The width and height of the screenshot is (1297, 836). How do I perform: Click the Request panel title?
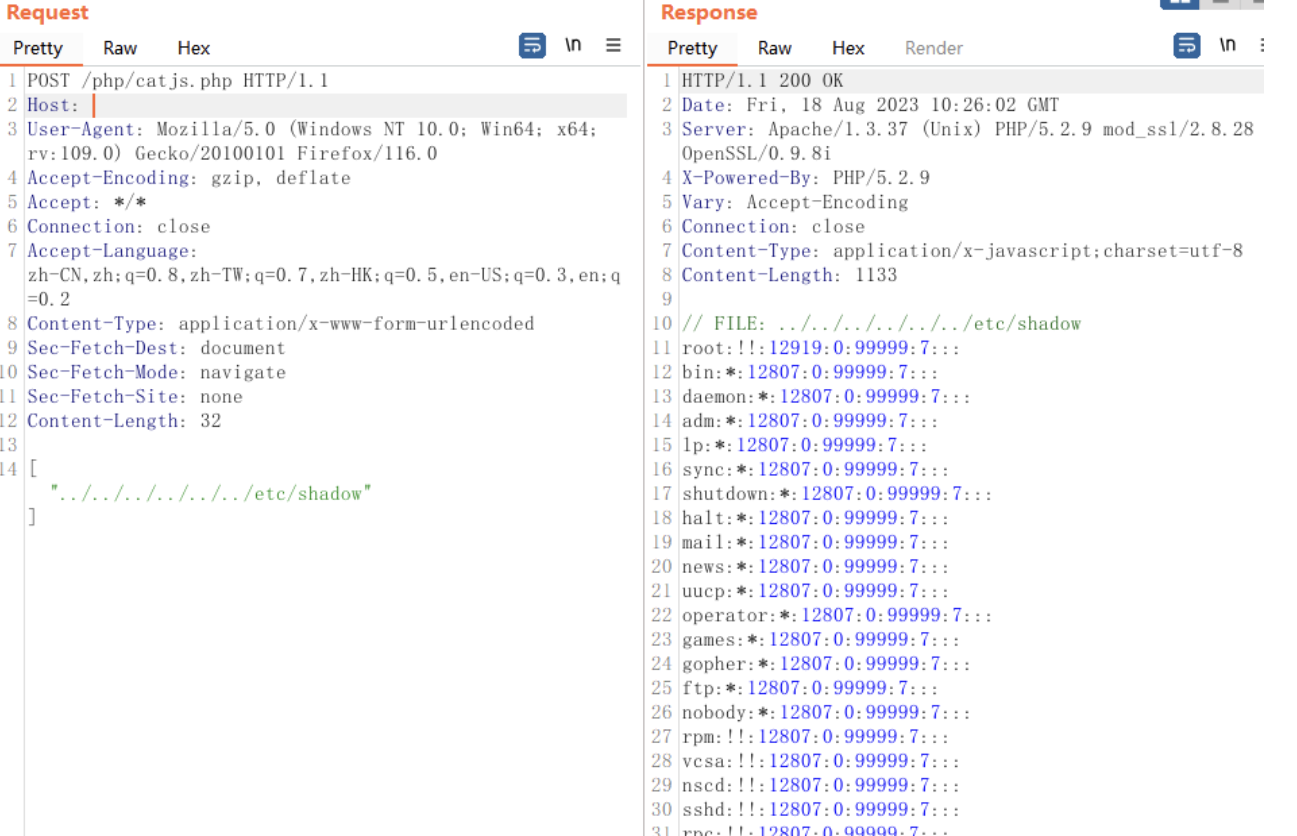(x=47, y=13)
